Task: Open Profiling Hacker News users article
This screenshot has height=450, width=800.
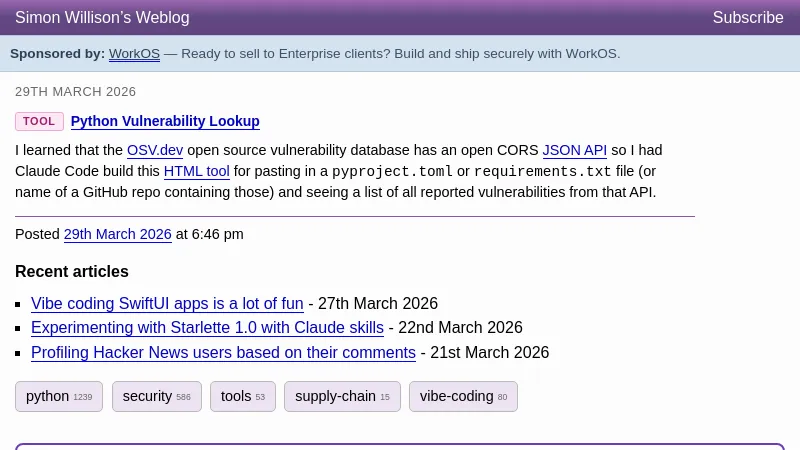Action: [x=223, y=353]
